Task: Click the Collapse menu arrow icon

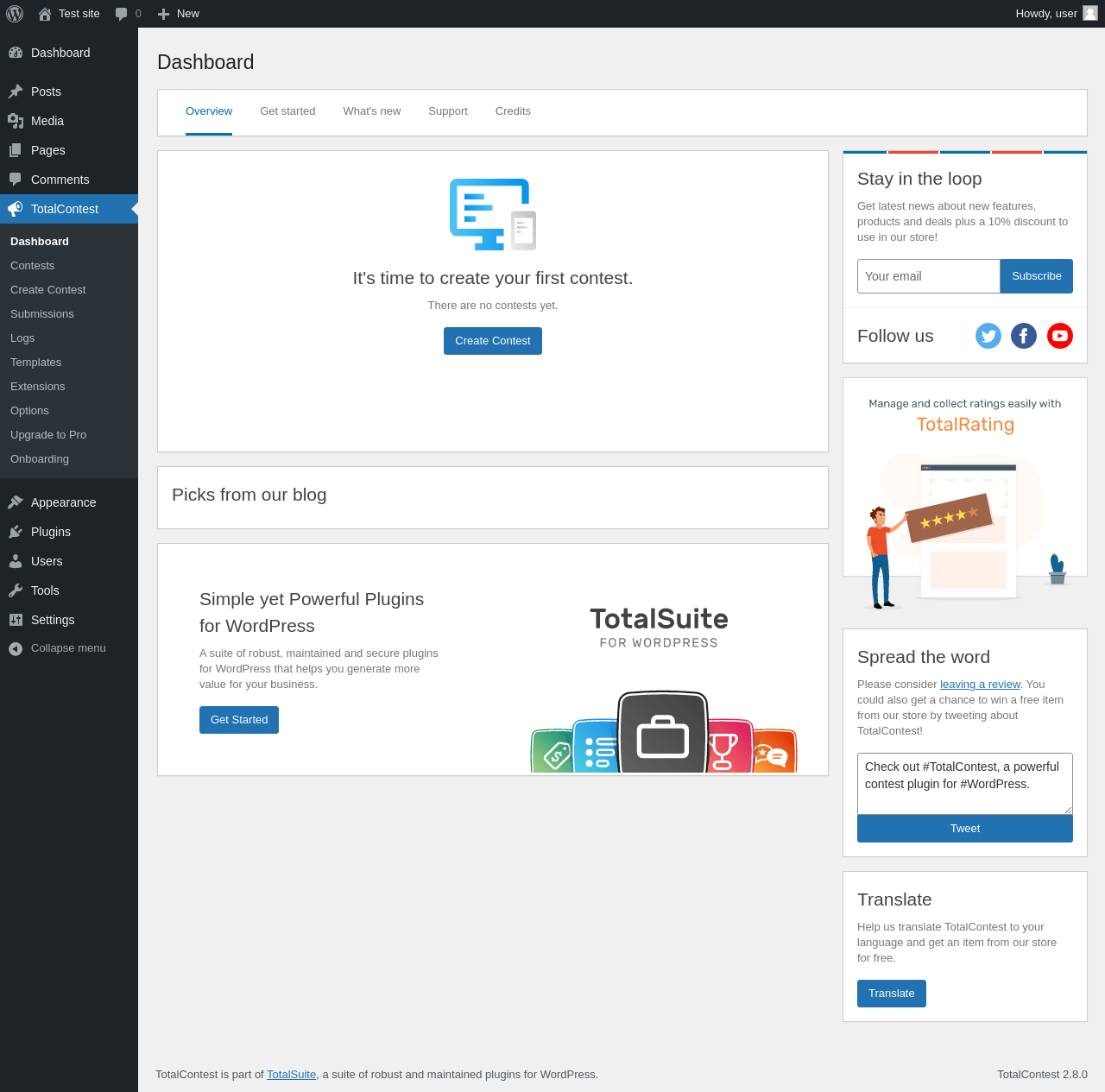Action: coord(16,648)
